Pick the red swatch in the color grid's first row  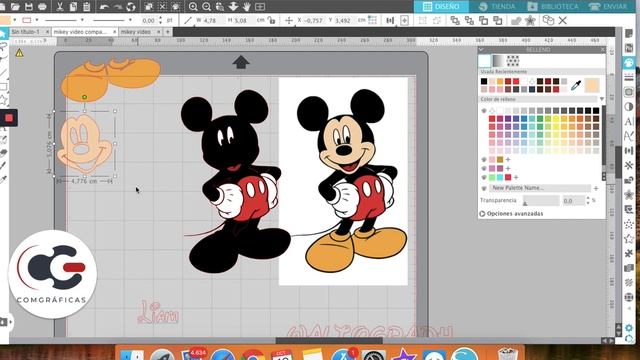(x=492, y=119)
